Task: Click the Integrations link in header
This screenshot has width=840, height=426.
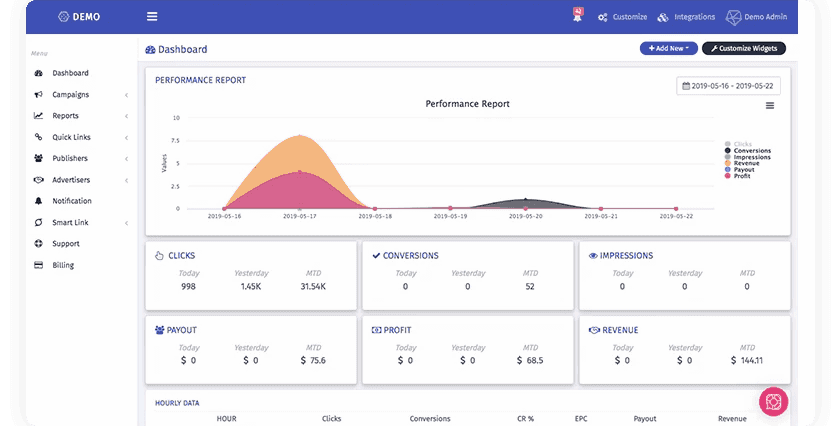Action: pyautogui.click(x=694, y=17)
